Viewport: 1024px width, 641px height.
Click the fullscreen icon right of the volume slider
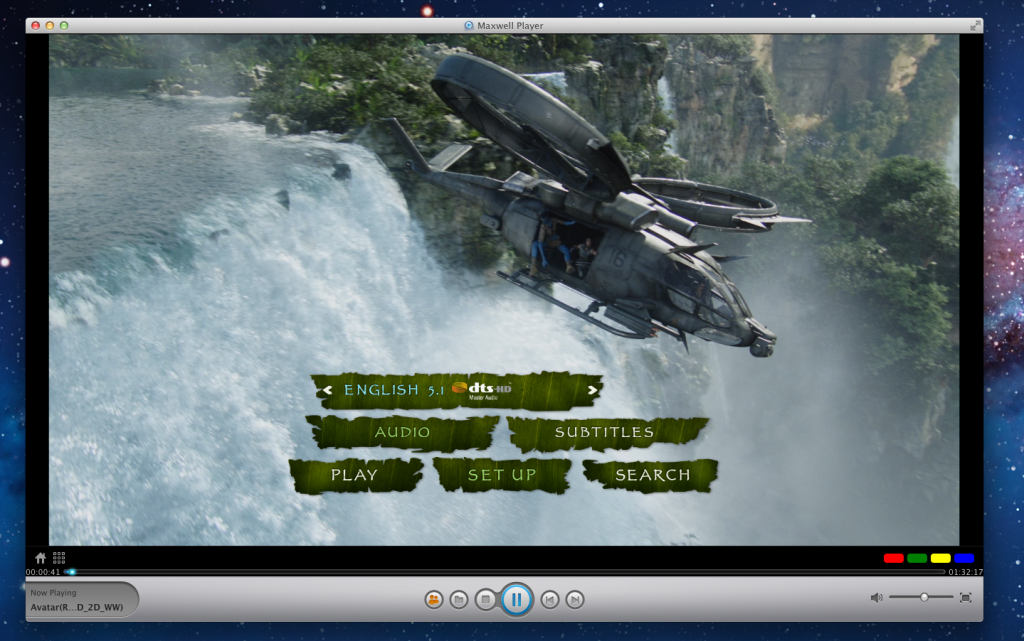coord(964,597)
